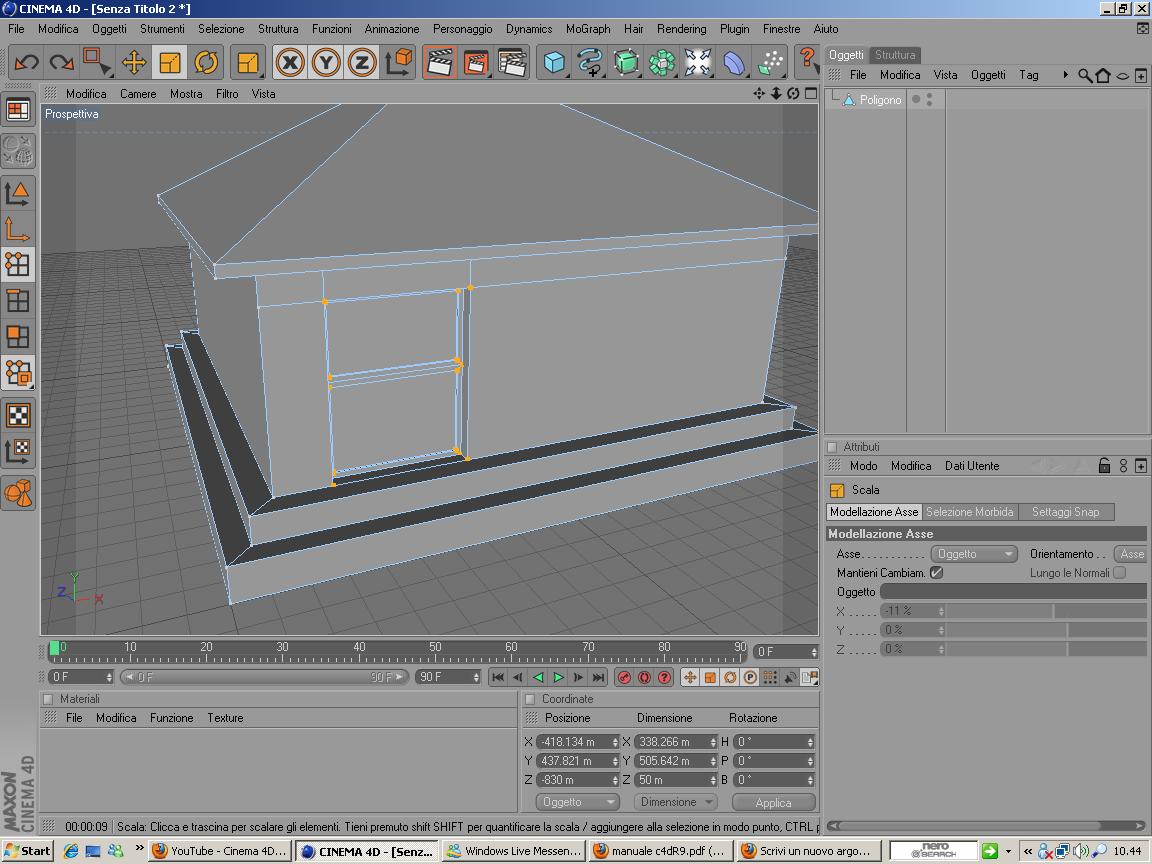The width and height of the screenshot is (1152, 864).
Task: Toggle Y axis lock
Action: pos(326,62)
